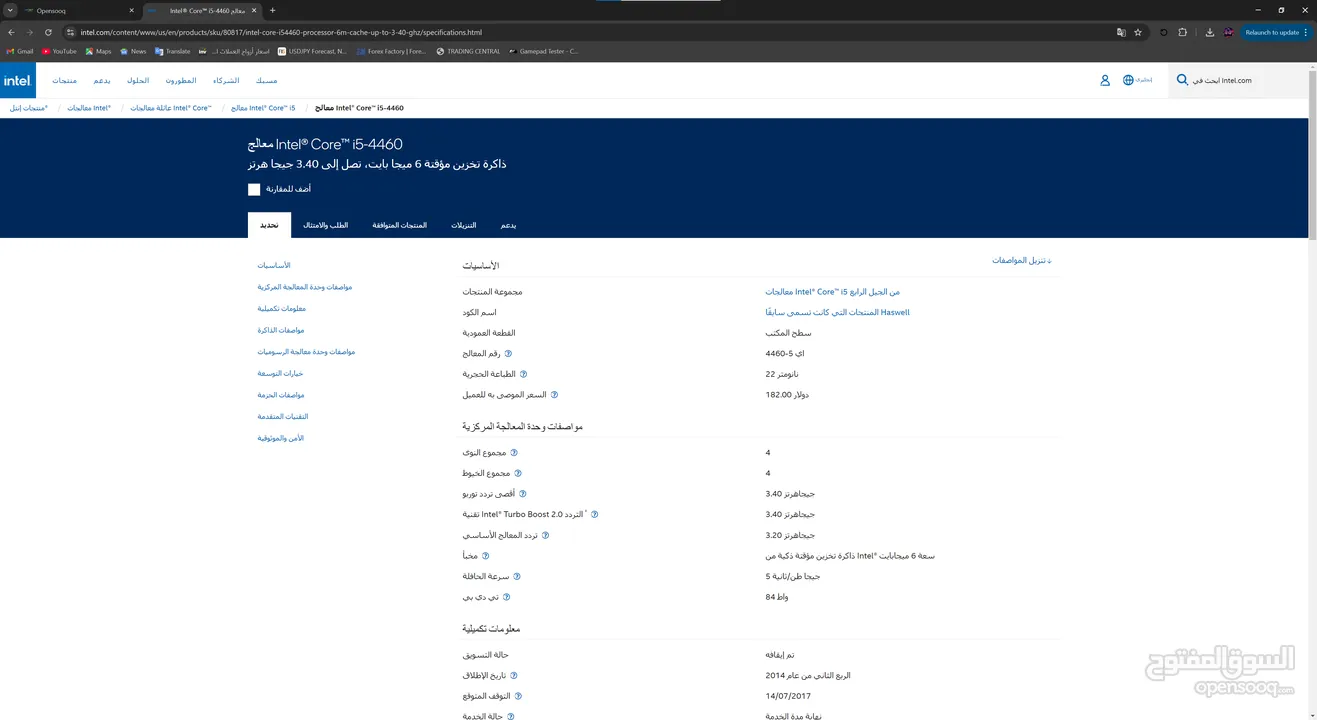Open the Forex Factory bookmark
Screen dimensions: 1317x720
(391, 51)
